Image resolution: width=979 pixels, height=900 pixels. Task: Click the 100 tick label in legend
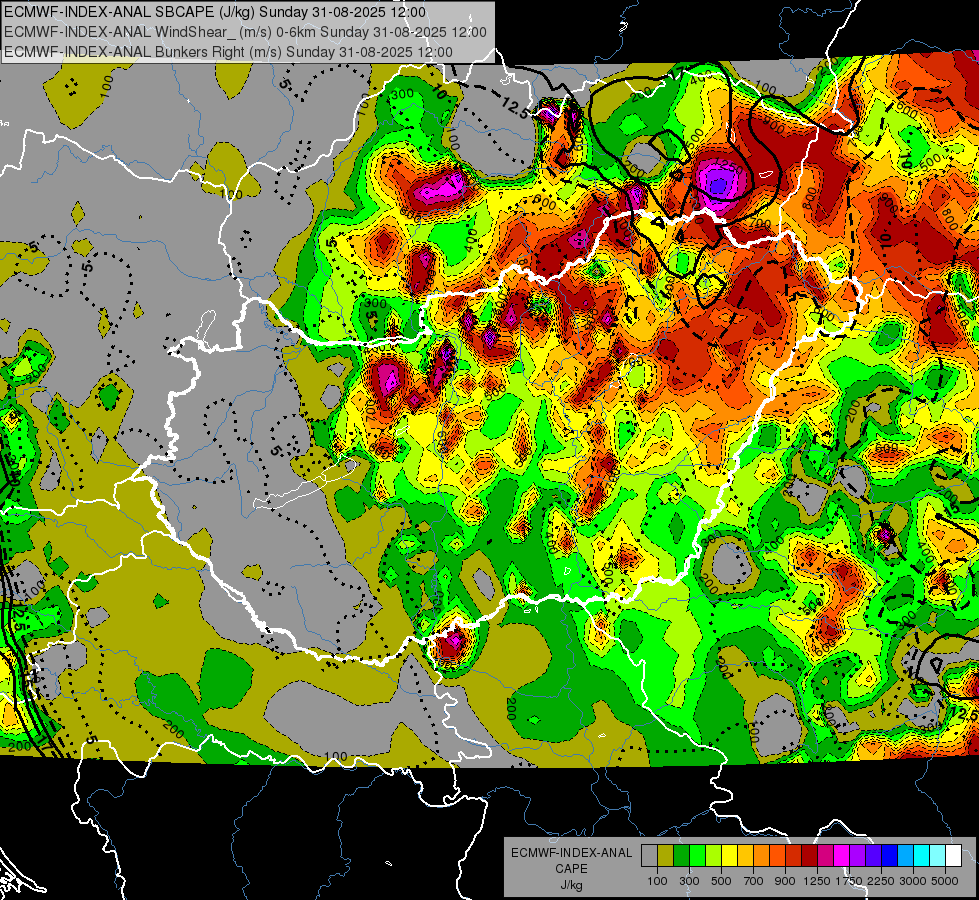(x=657, y=881)
